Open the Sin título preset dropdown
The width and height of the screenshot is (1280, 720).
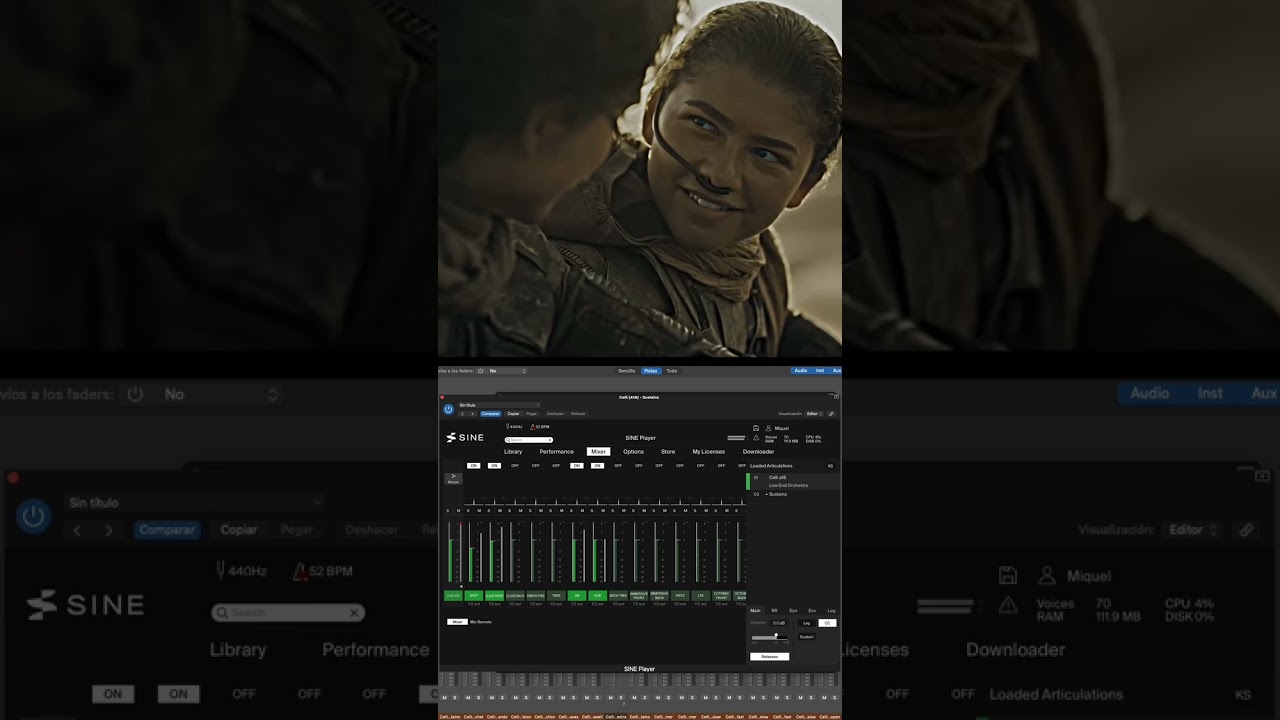click(x=500, y=405)
